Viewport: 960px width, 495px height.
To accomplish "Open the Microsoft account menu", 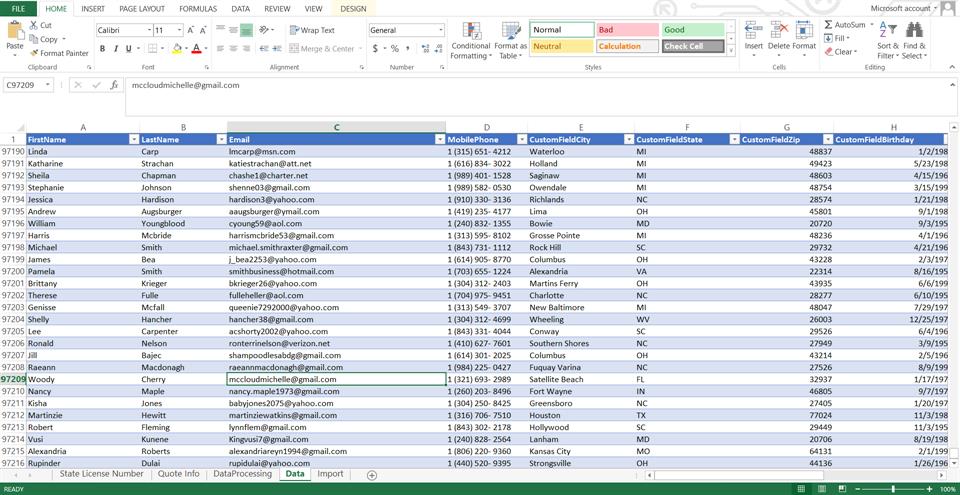I will (x=904, y=9).
